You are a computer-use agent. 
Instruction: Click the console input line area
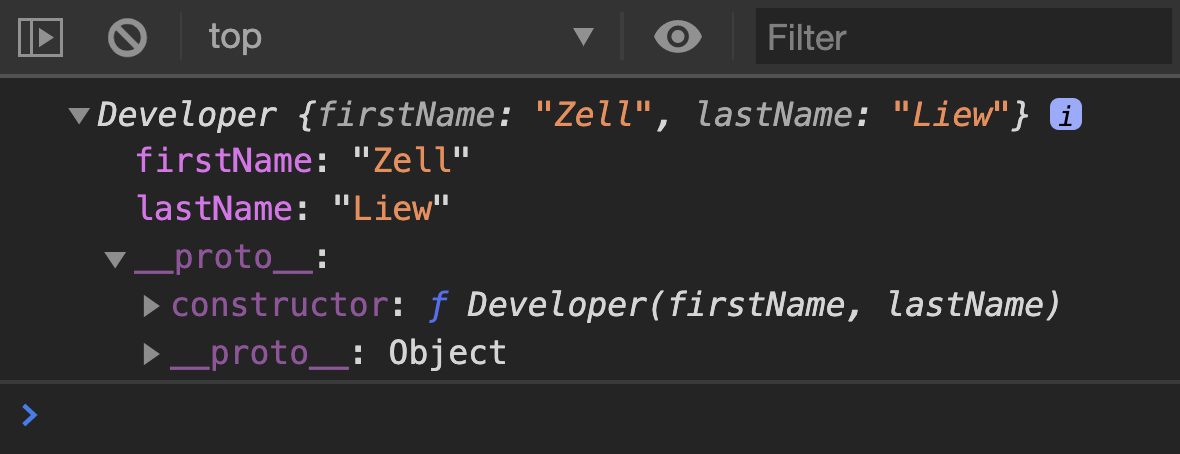[x=600, y=415]
